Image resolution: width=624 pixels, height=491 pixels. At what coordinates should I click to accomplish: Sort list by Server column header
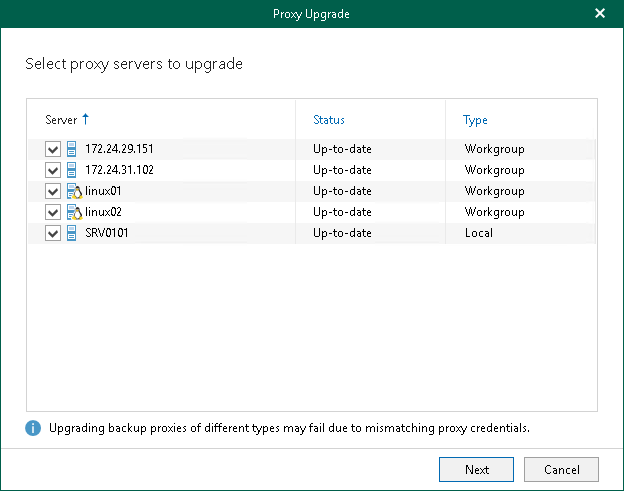tap(61, 120)
